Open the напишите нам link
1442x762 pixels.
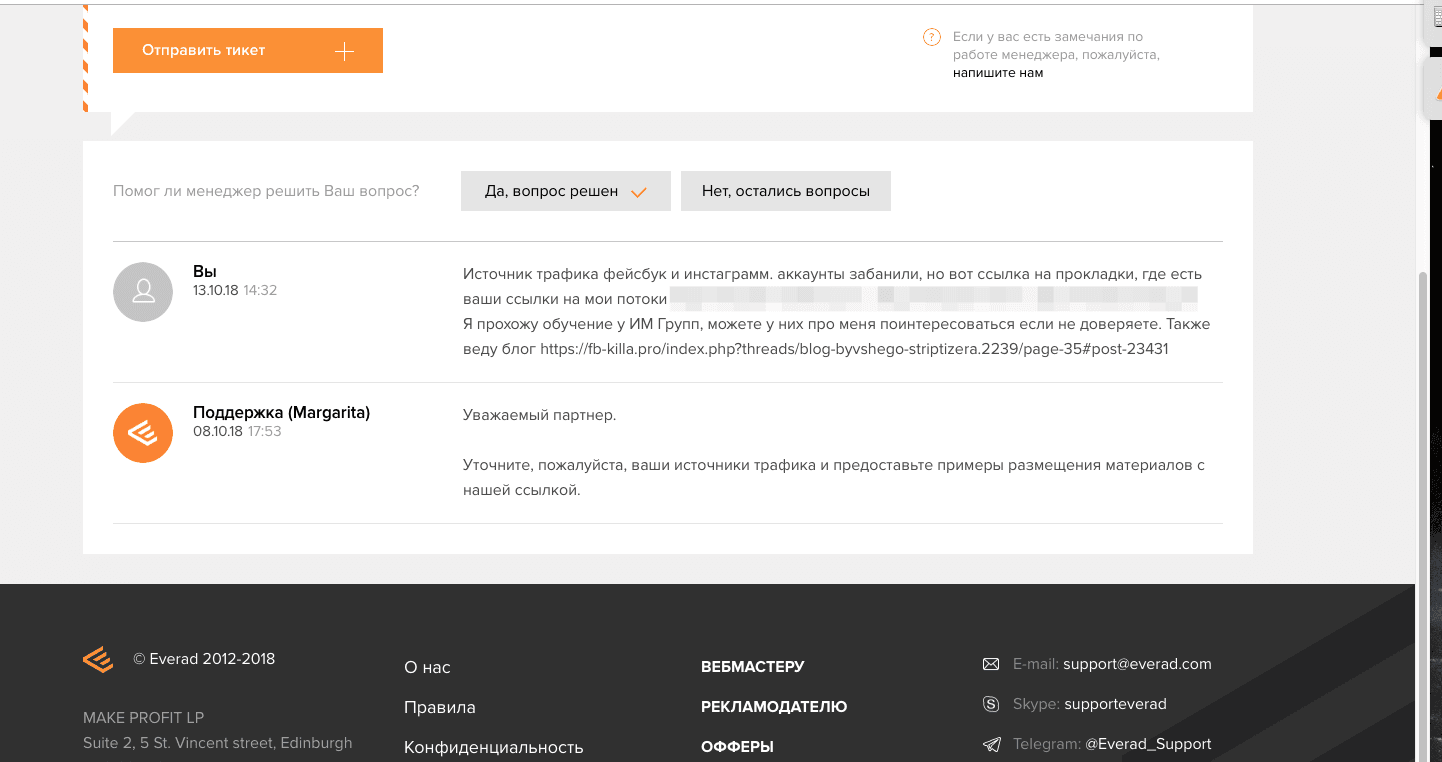tap(998, 73)
